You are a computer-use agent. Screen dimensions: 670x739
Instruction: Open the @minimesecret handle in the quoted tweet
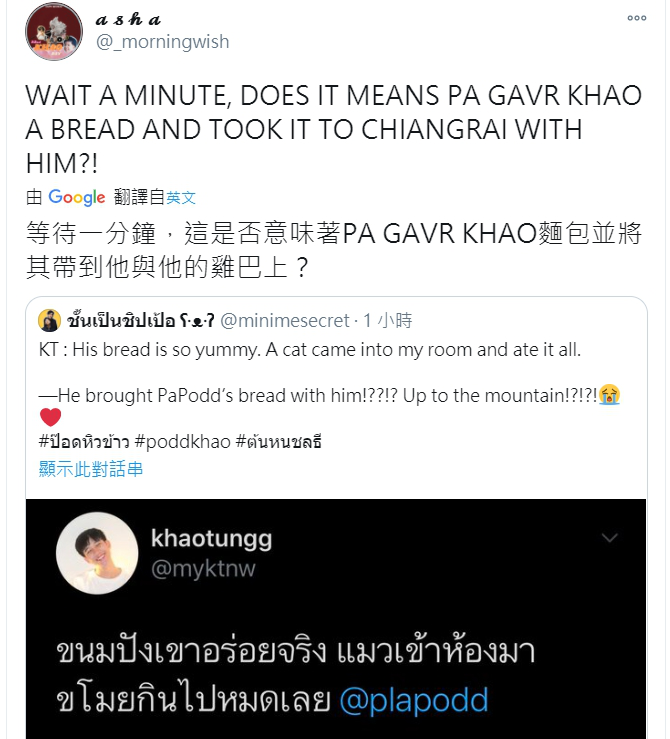[x=285, y=320]
